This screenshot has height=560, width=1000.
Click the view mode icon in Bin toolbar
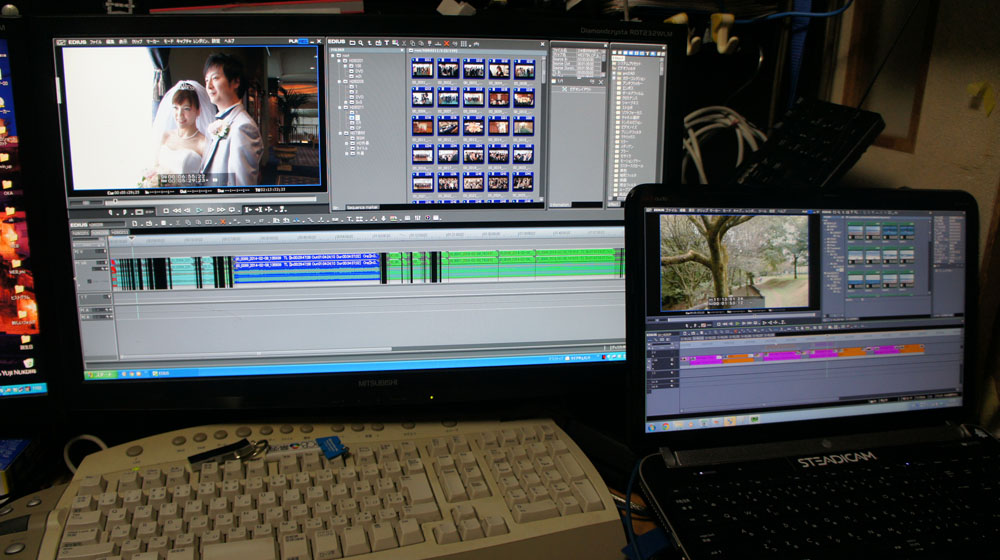pos(464,43)
